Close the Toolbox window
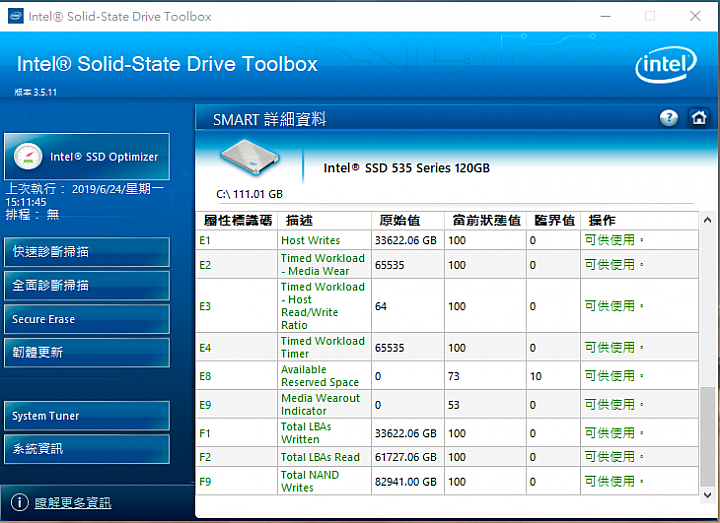The width and height of the screenshot is (720, 523). (695, 17)
